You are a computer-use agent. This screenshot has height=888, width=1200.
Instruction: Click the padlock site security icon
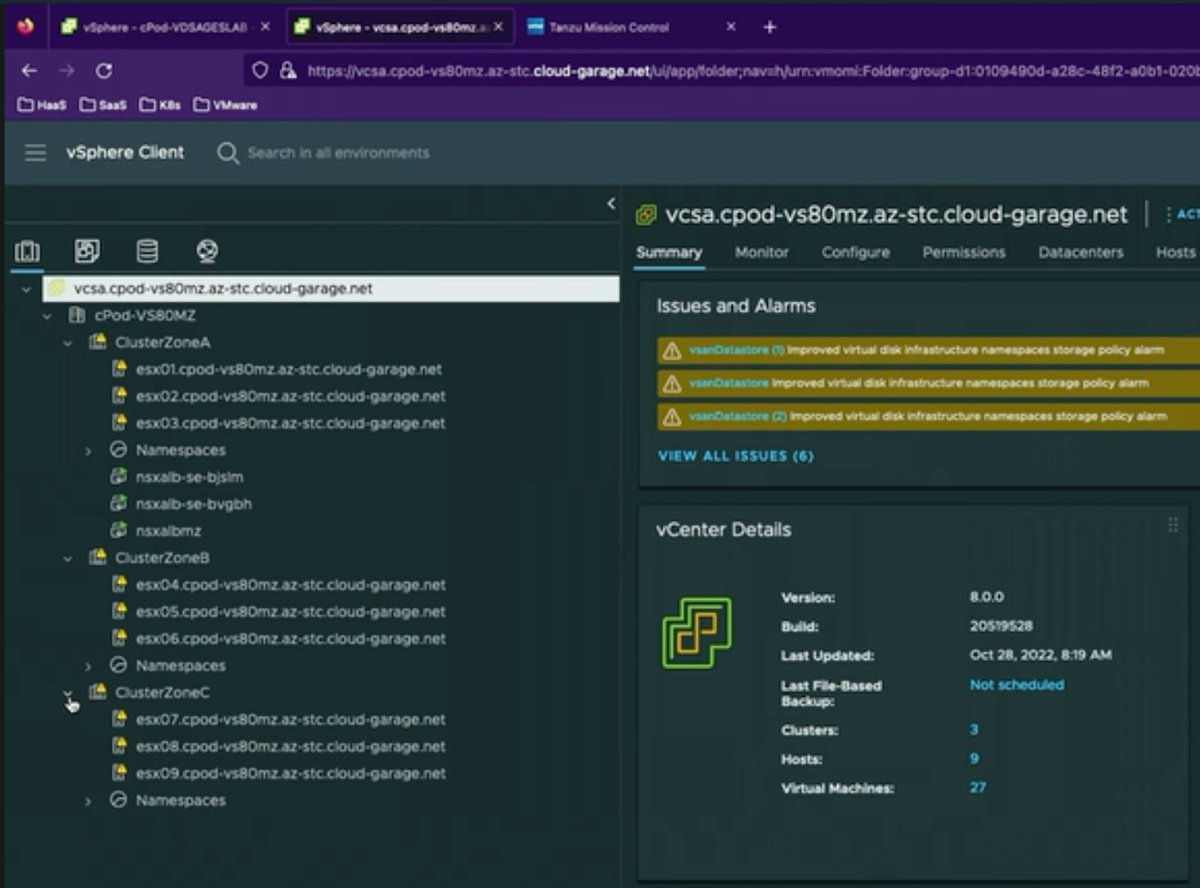(288, 71)
